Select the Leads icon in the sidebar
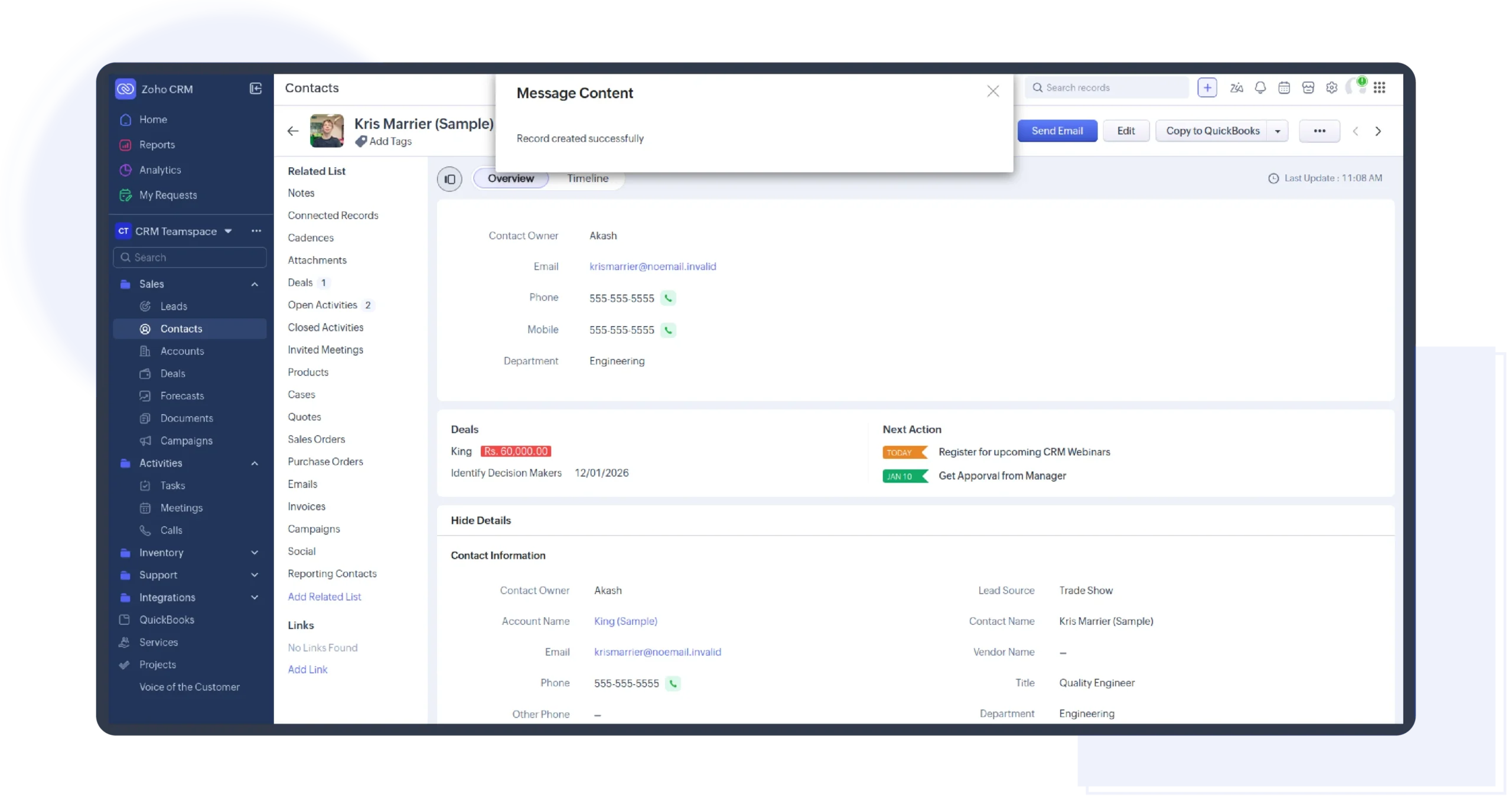Screen dimensions: 1512x798 (x=145, y=306)
